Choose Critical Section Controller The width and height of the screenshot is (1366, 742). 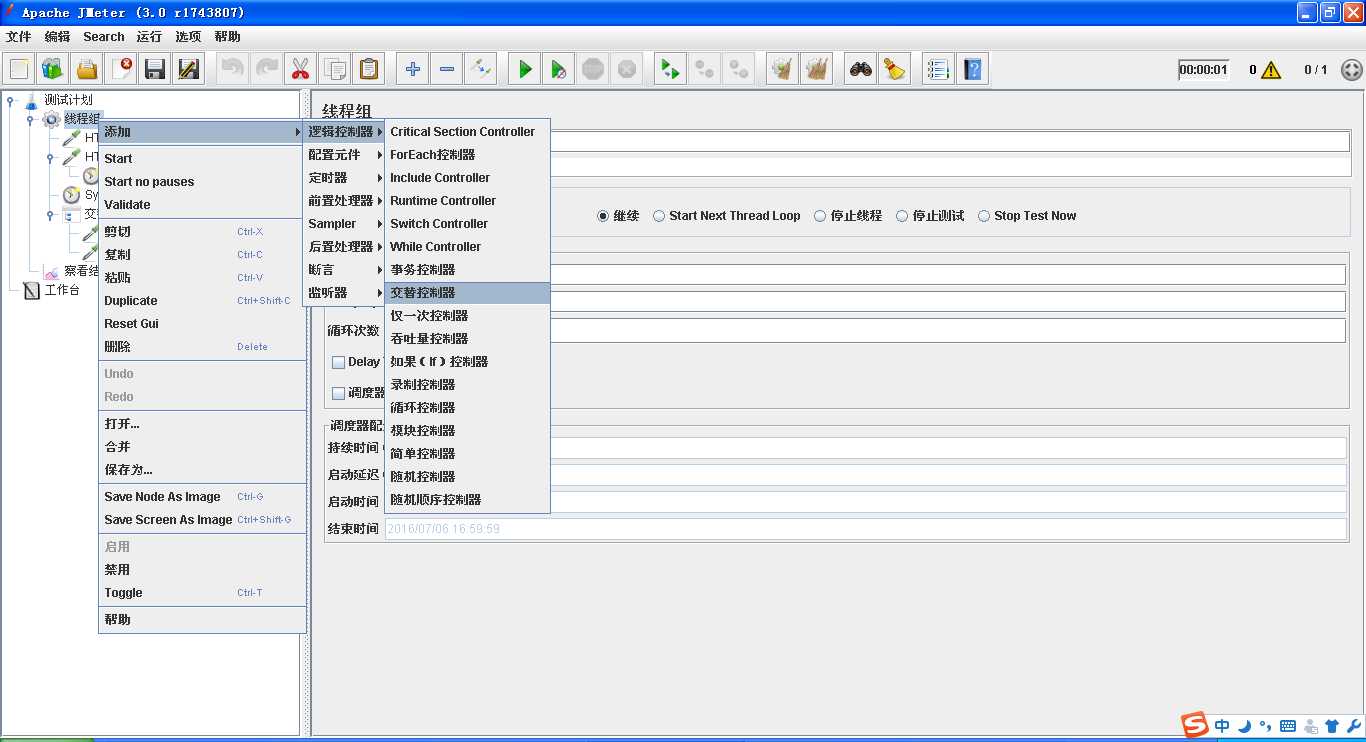click(x=467, y=132)
